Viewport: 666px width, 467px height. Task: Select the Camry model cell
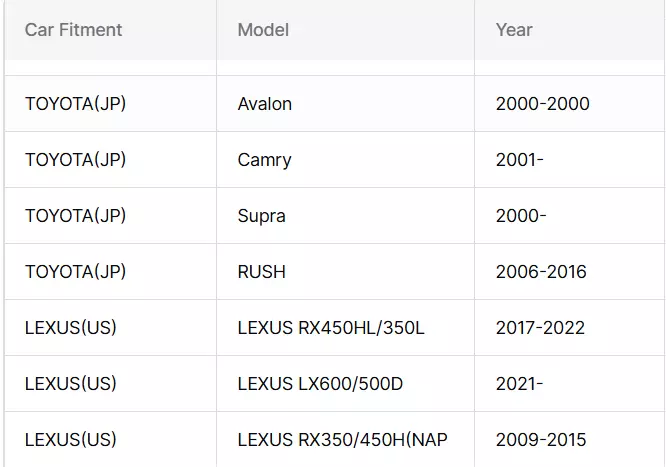[264, 160]
